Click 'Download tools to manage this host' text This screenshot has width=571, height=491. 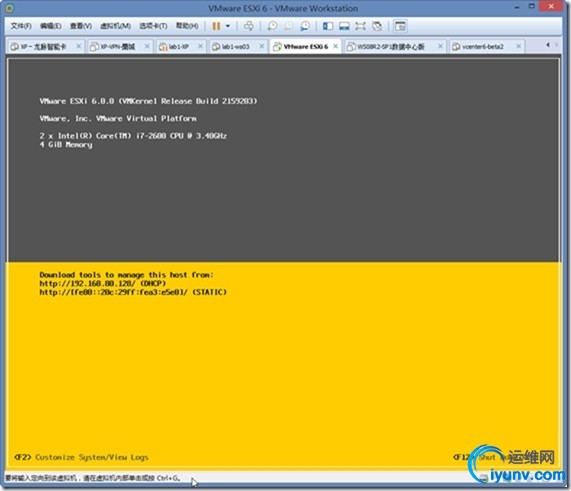coord(126,275)
